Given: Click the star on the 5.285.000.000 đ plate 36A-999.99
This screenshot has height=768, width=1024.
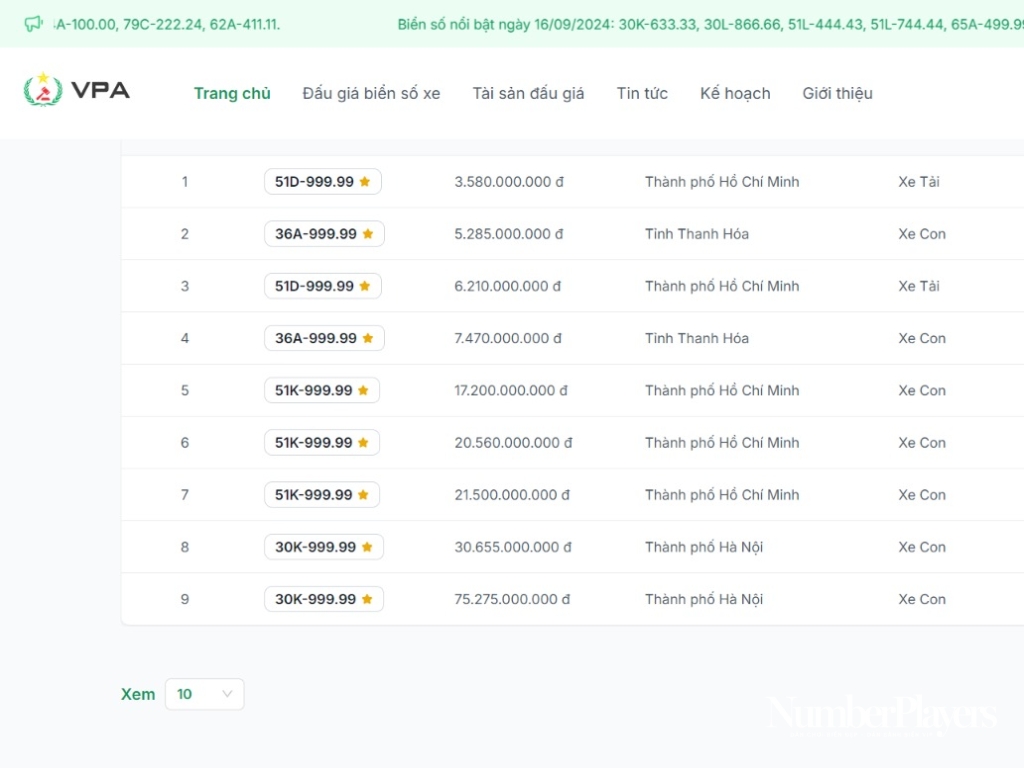Looking at the screenshot, I should pos(368,234).
